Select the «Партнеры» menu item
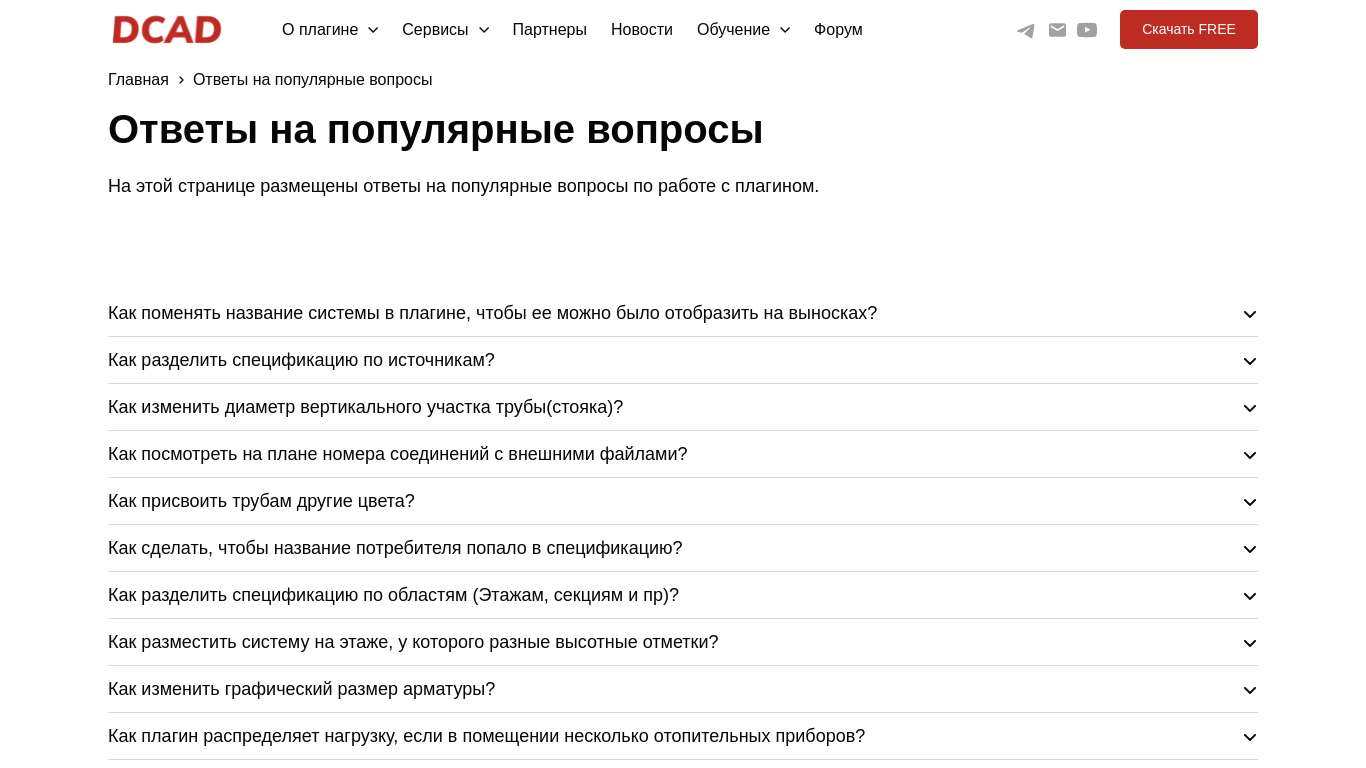 click(x=549, y=30)
